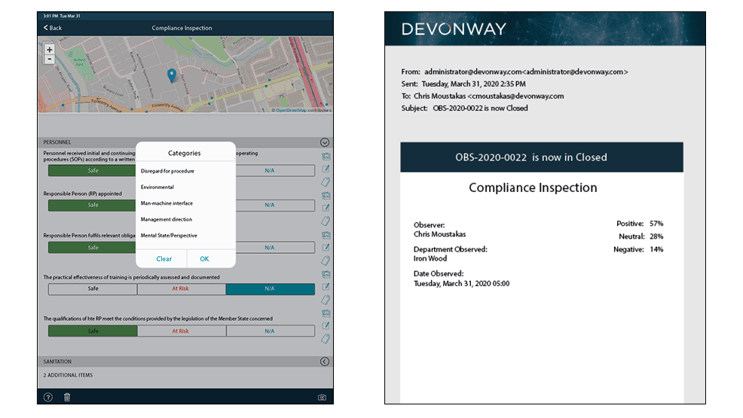Screen dimensions: 743x418
Task: Open comments icon for RP qualifications item
Action: click(326, 313)
